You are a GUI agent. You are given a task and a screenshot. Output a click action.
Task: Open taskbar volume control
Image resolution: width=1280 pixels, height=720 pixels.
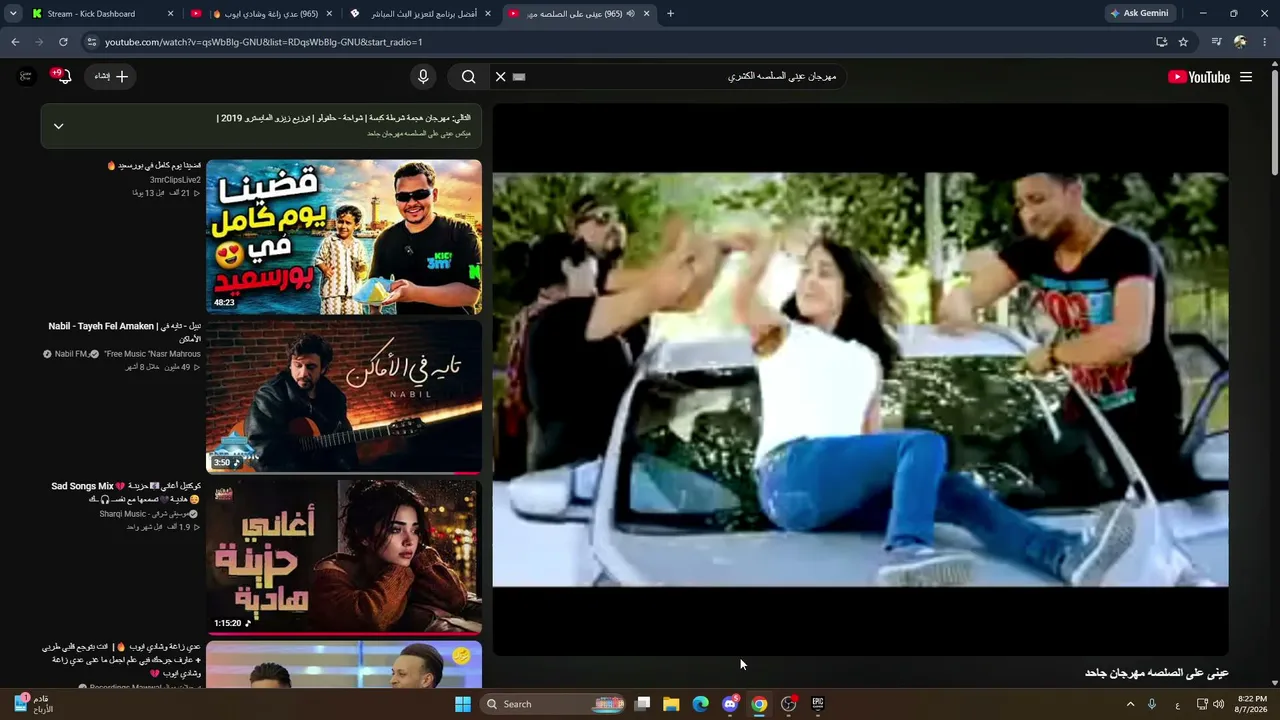coord(1218,704)
